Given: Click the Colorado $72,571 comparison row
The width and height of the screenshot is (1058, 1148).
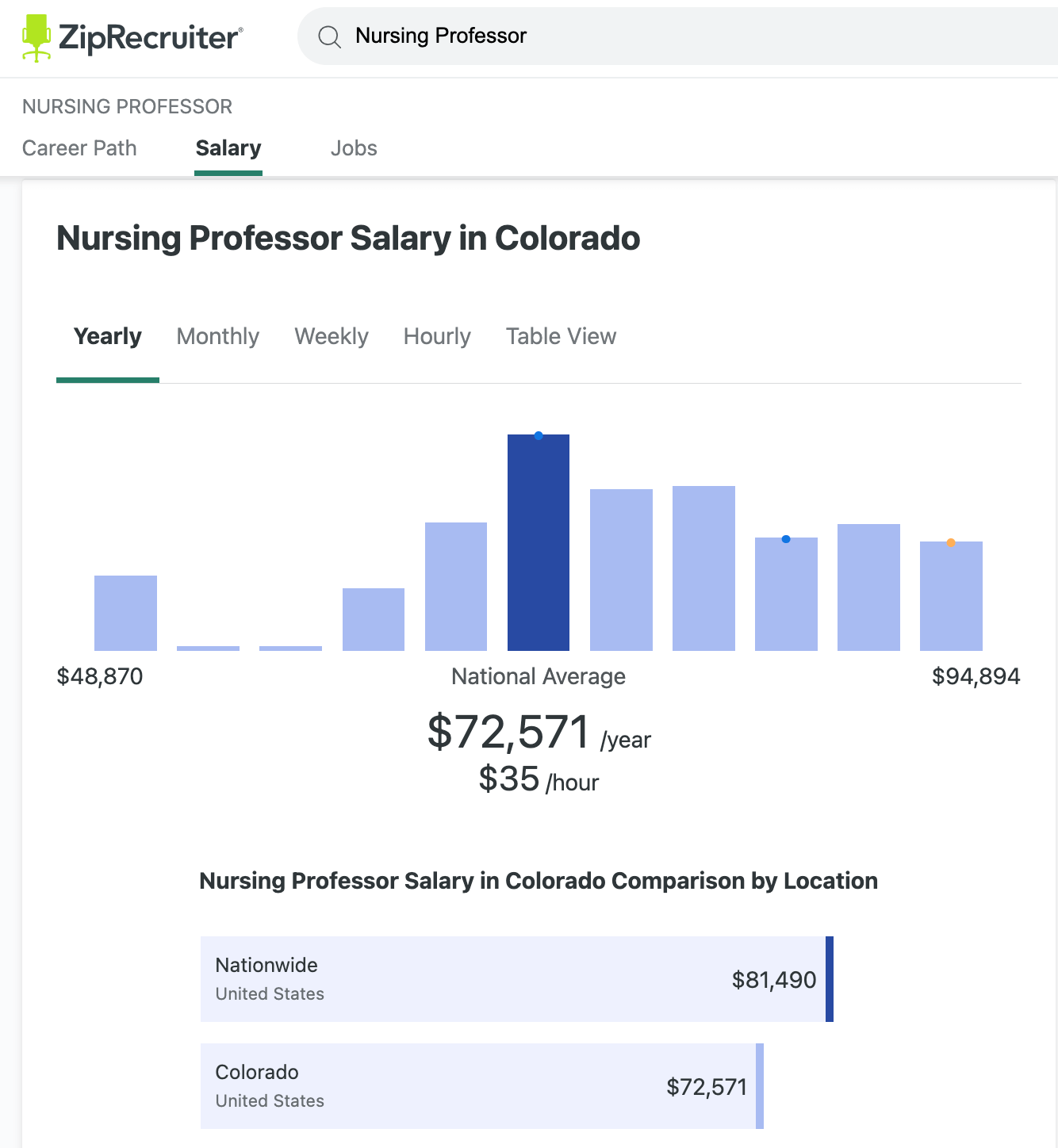Looking at the screenshot, I should click(481, 1086).
